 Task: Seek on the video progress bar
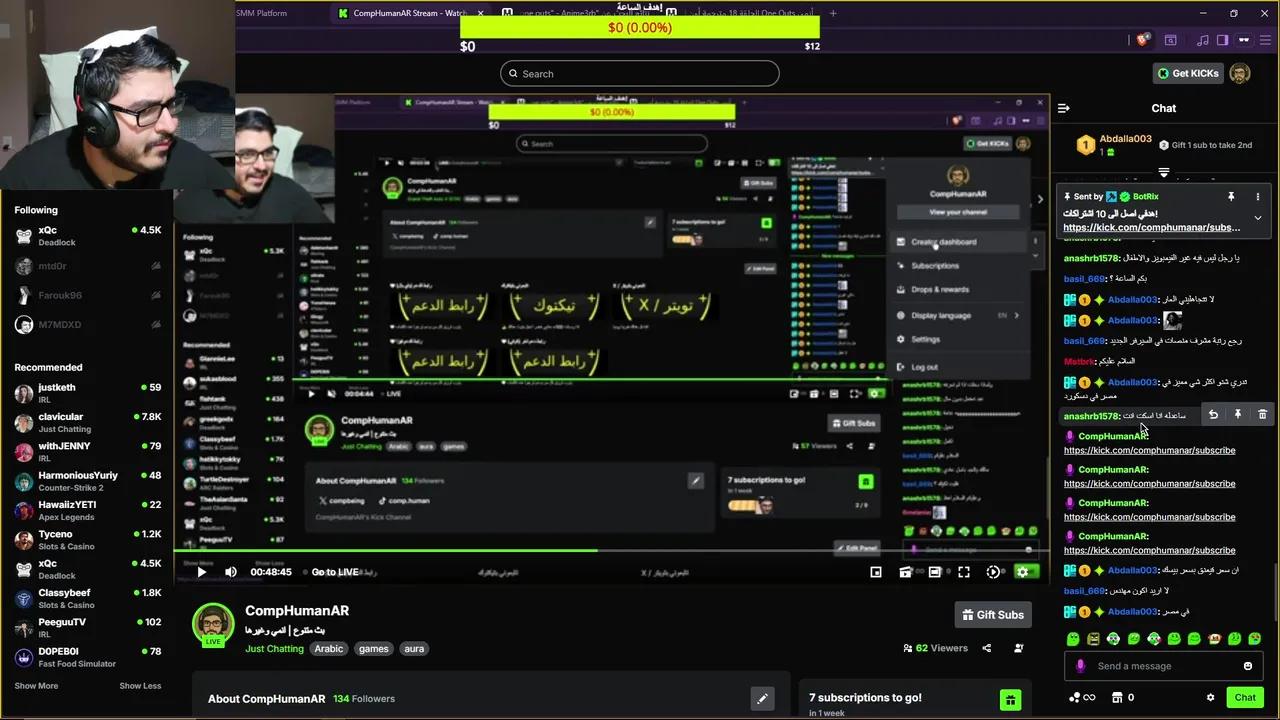coord(610,551)
